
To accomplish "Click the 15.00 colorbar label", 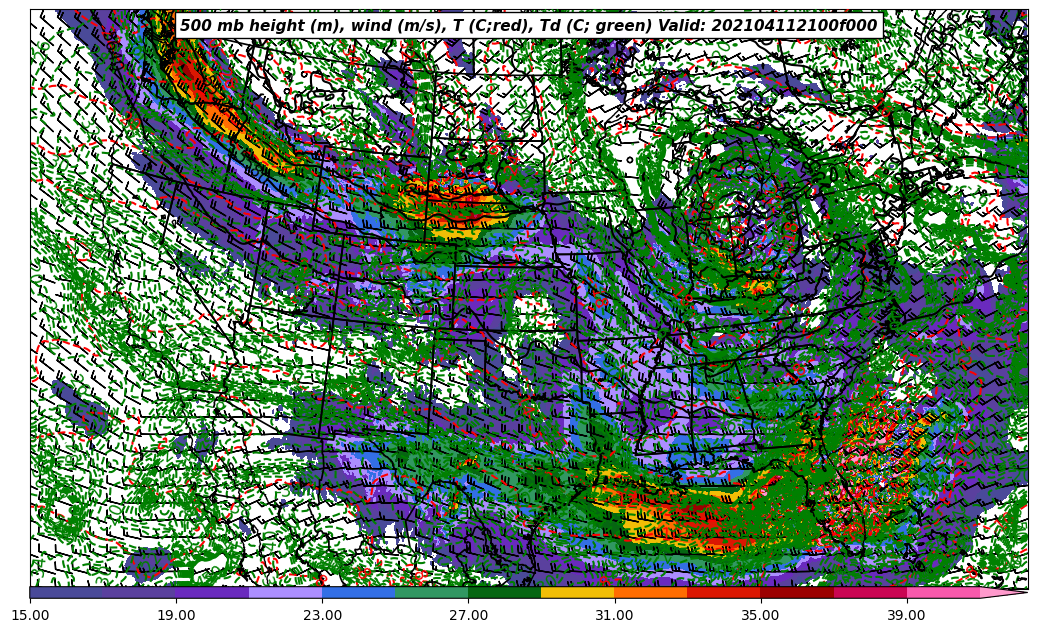I will [x=30, y=615].
